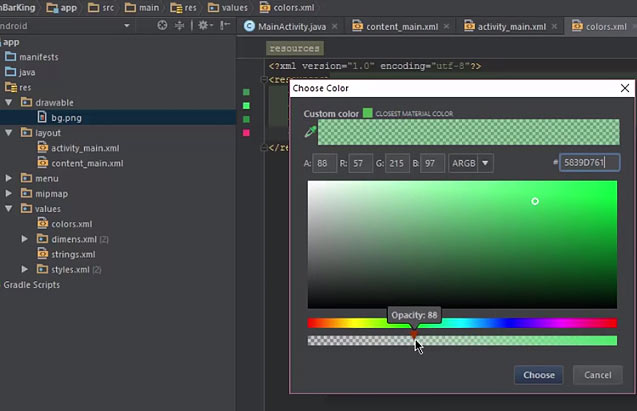
Task: Click the blue value field
Action: (x=432, y=163)
